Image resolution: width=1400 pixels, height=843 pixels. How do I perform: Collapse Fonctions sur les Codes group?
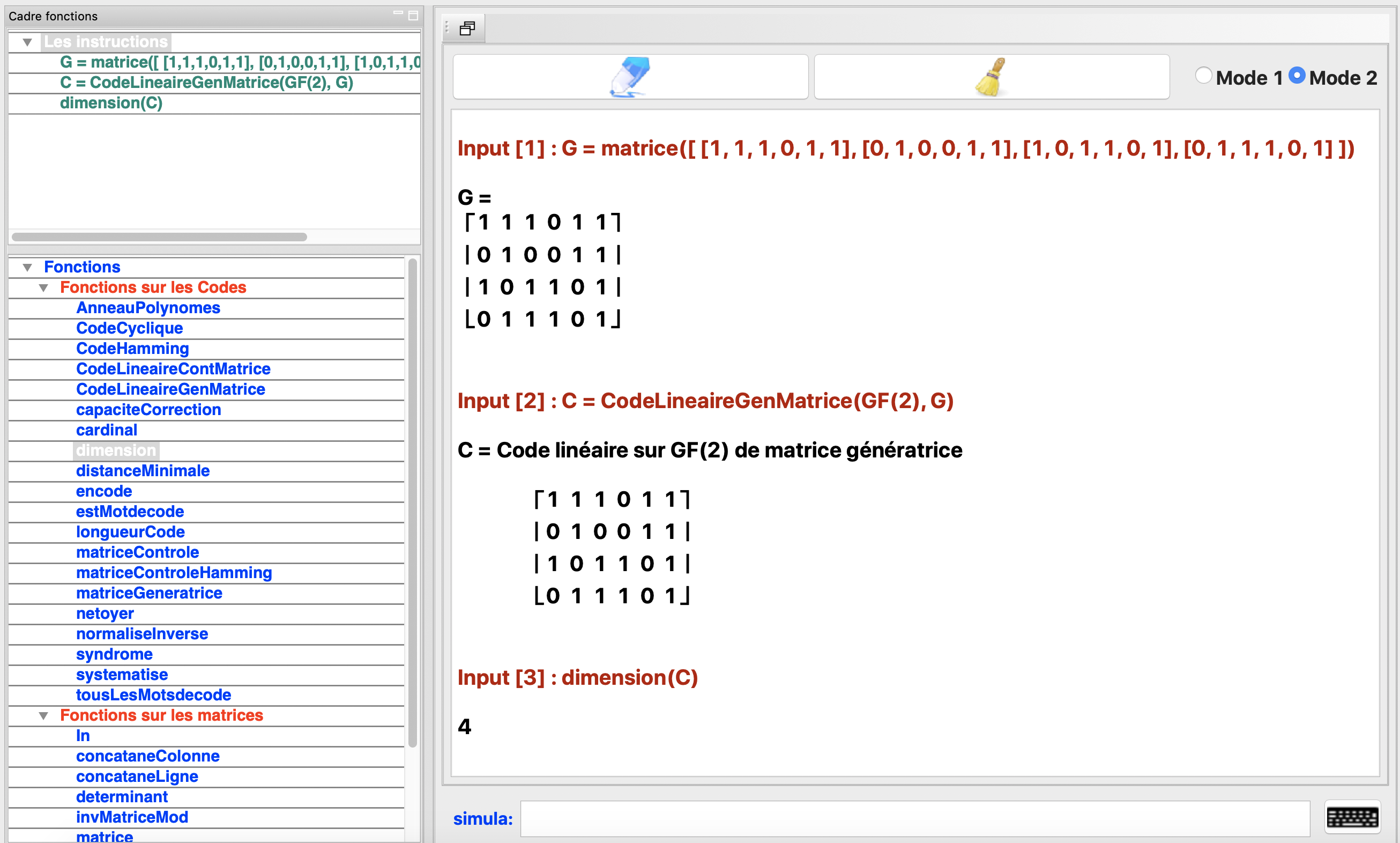pyautogui.click(x=44, y=287)
